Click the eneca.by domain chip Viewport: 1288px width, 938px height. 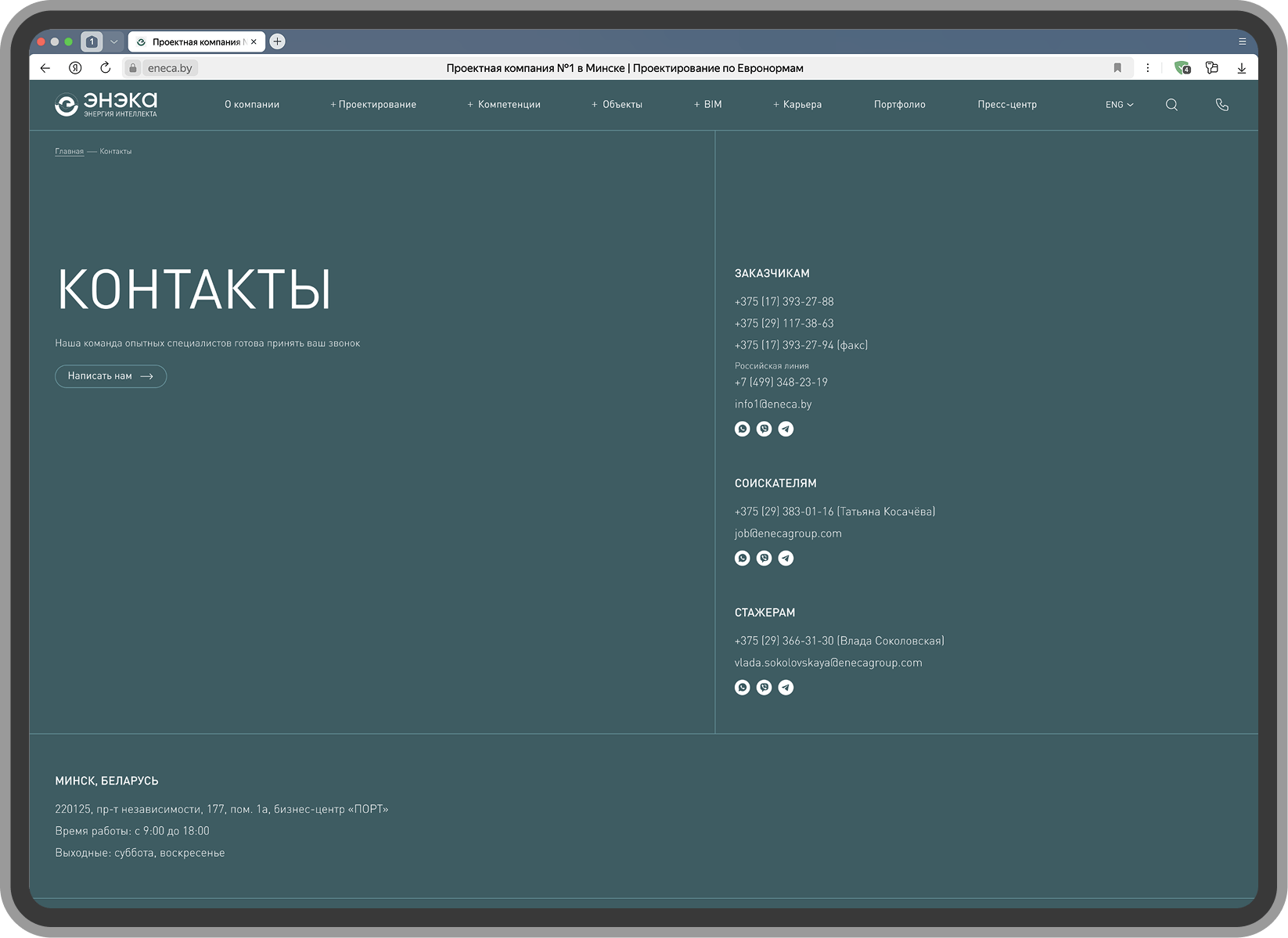coord(170,68)
